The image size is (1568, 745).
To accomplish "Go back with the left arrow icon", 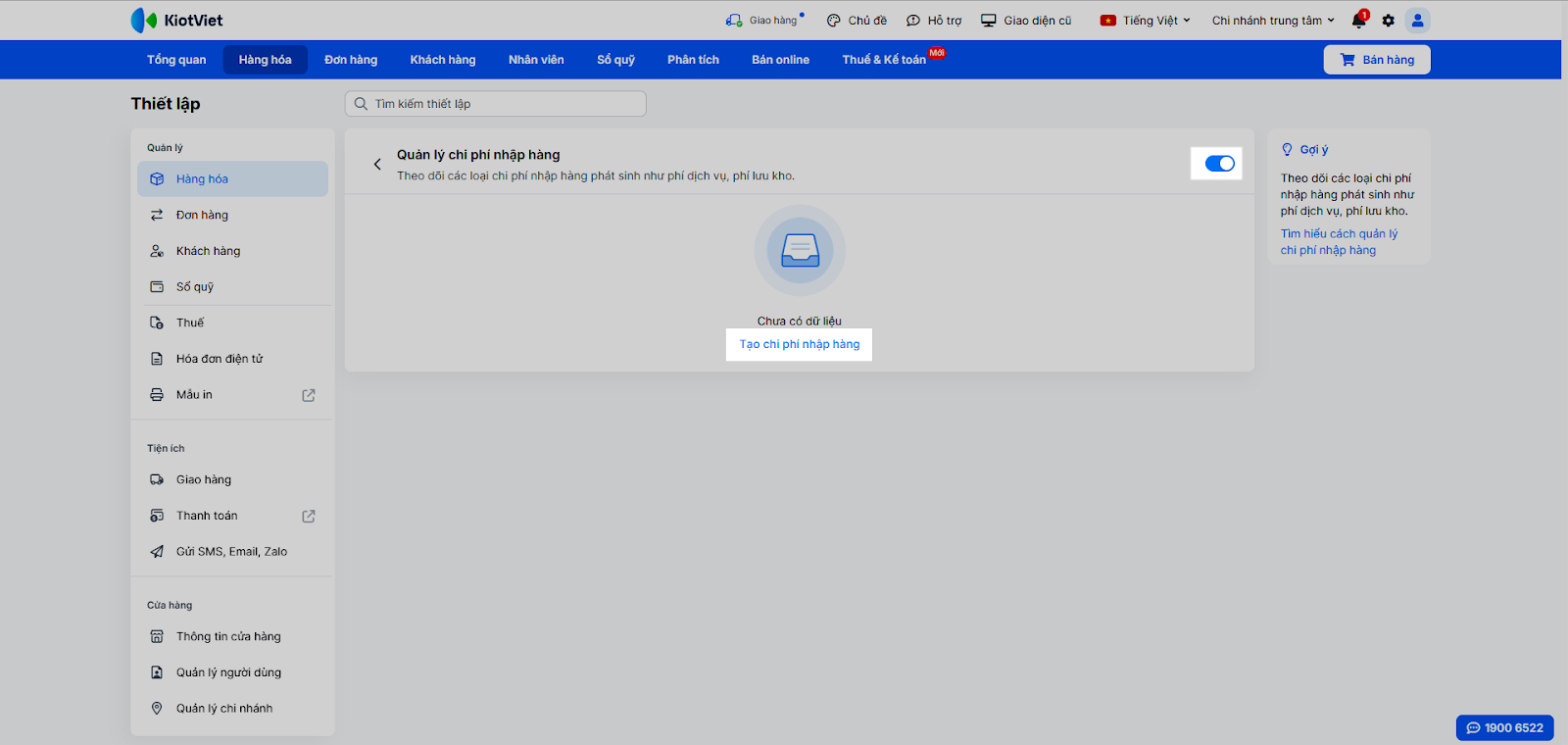I will [x=377, y=165].
